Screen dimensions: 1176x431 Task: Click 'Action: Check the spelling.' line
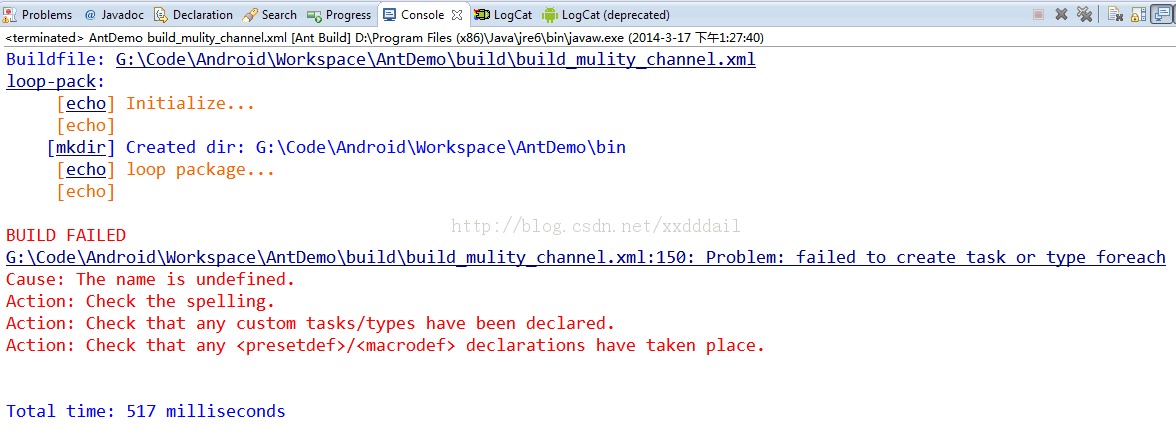tap(141, 301)
